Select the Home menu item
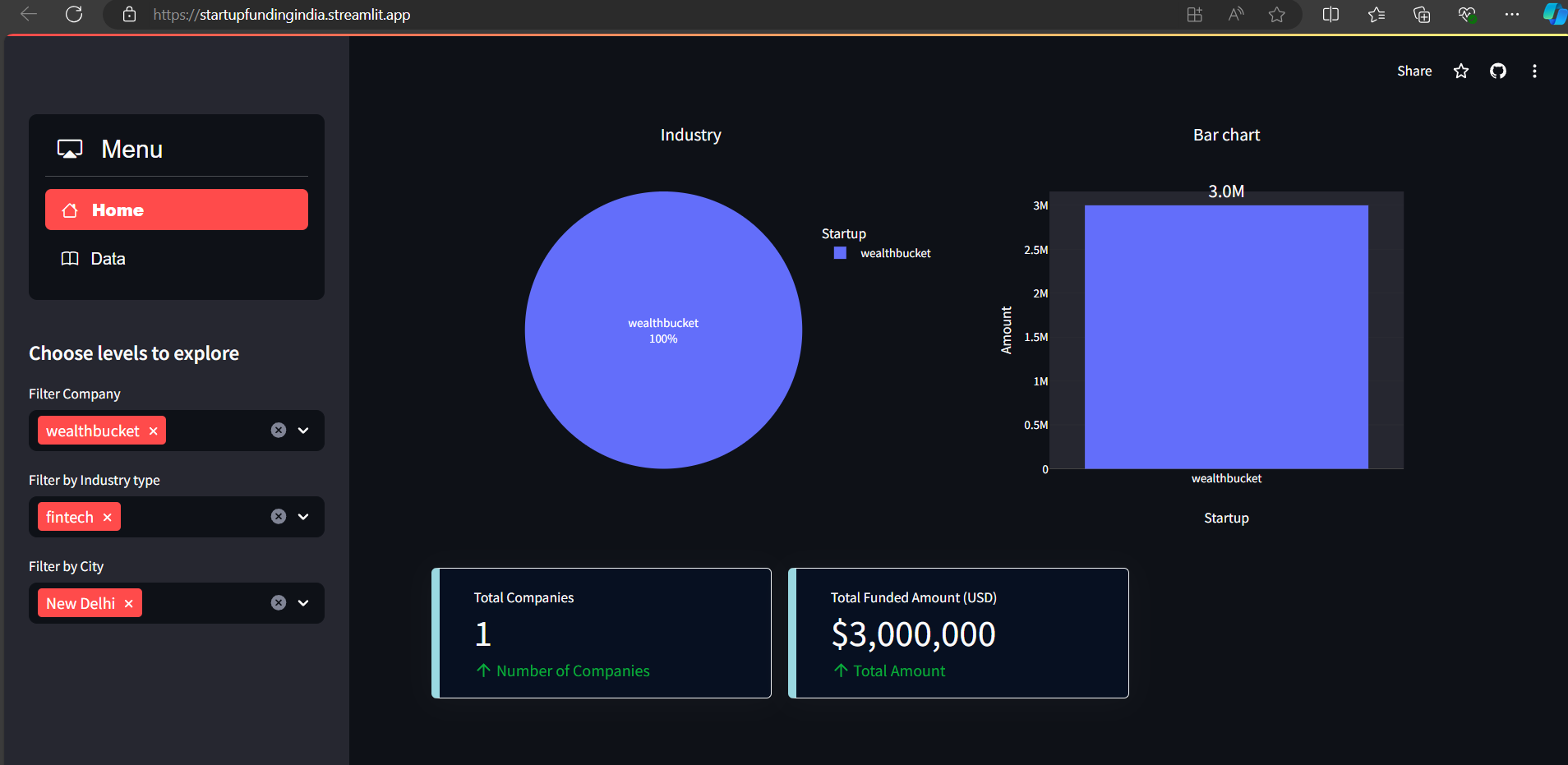Image resolution: width=1568 pixels, height=765 pixels. [x=177, y=210]
